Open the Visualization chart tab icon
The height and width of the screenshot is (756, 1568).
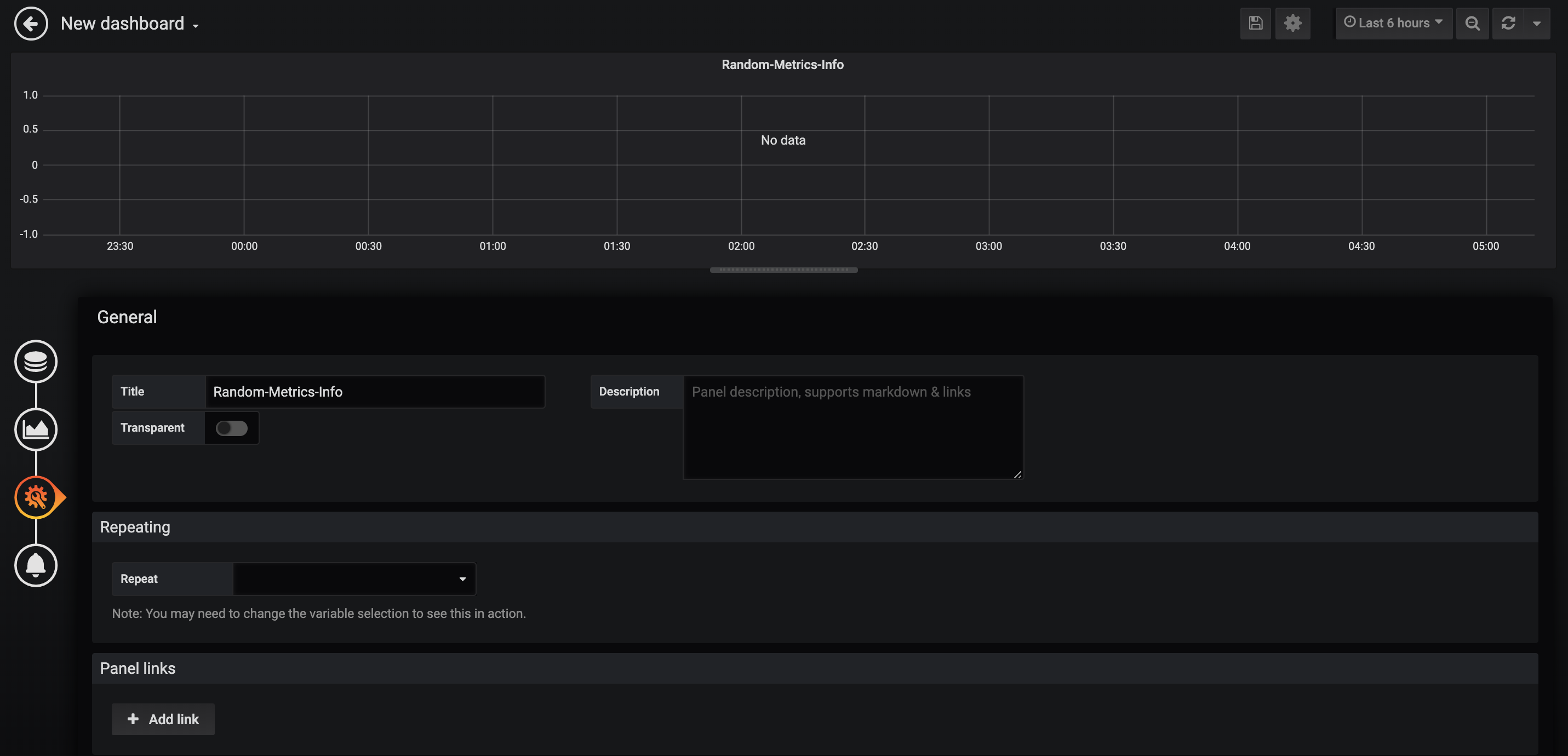click(x=36, y=429)
